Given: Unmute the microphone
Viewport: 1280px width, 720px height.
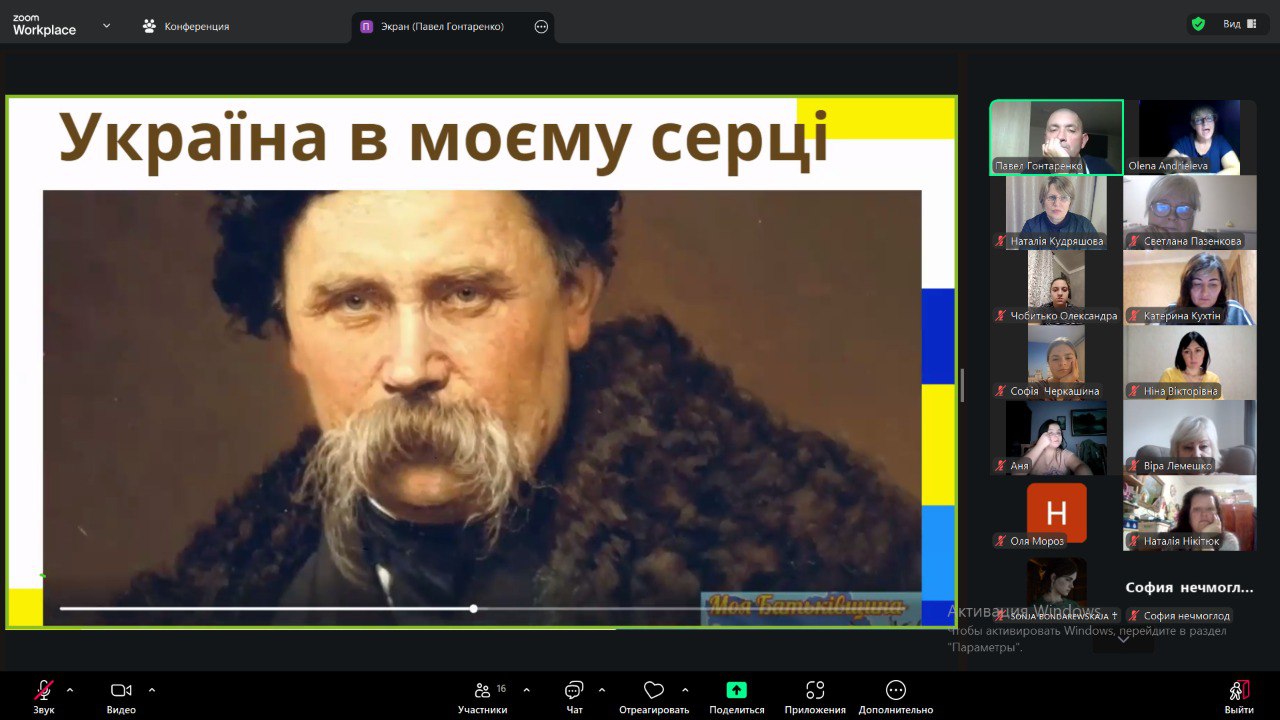Looking at the screenshot, I should point(44,690).
